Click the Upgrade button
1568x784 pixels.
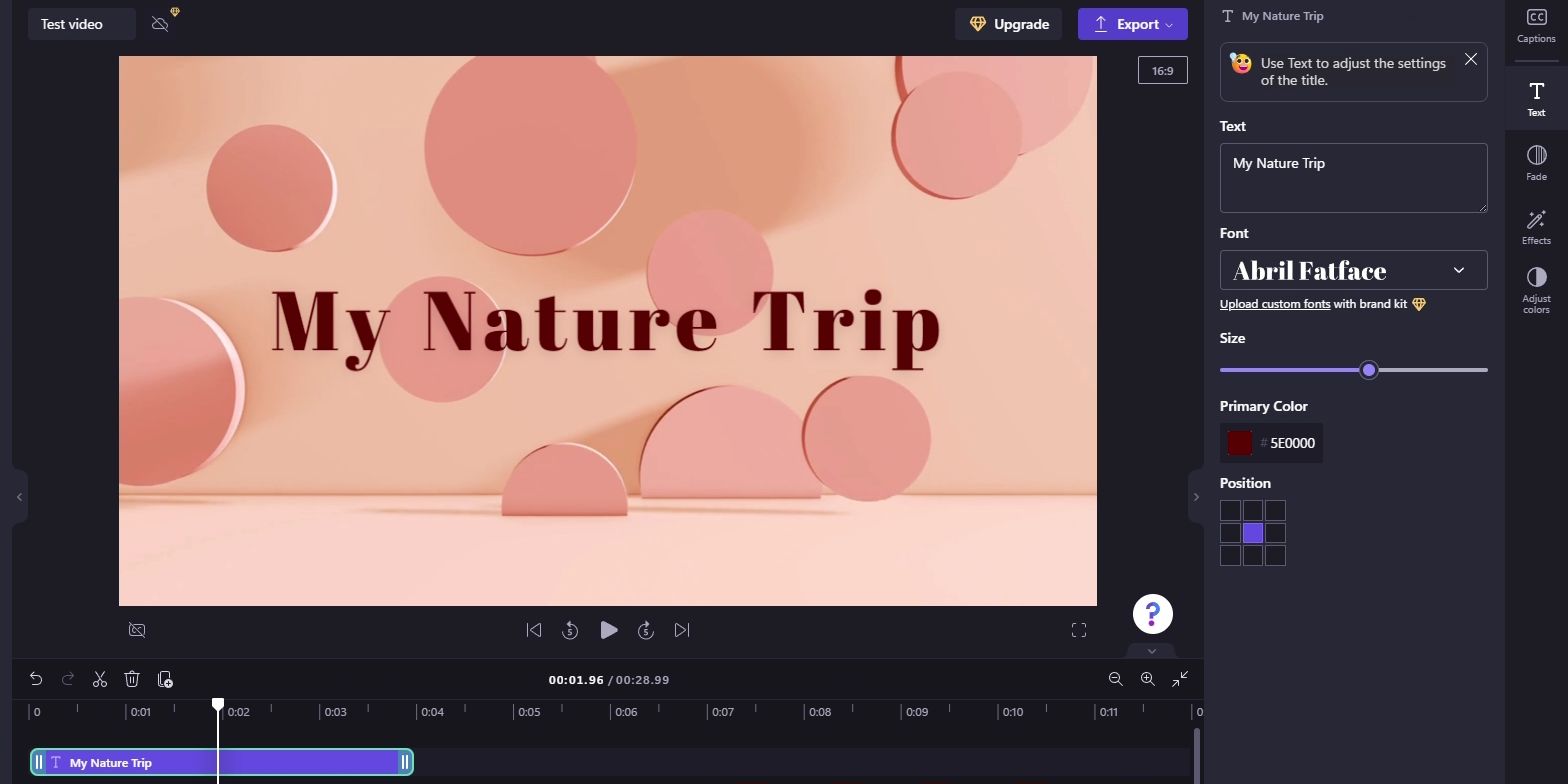1008,24
